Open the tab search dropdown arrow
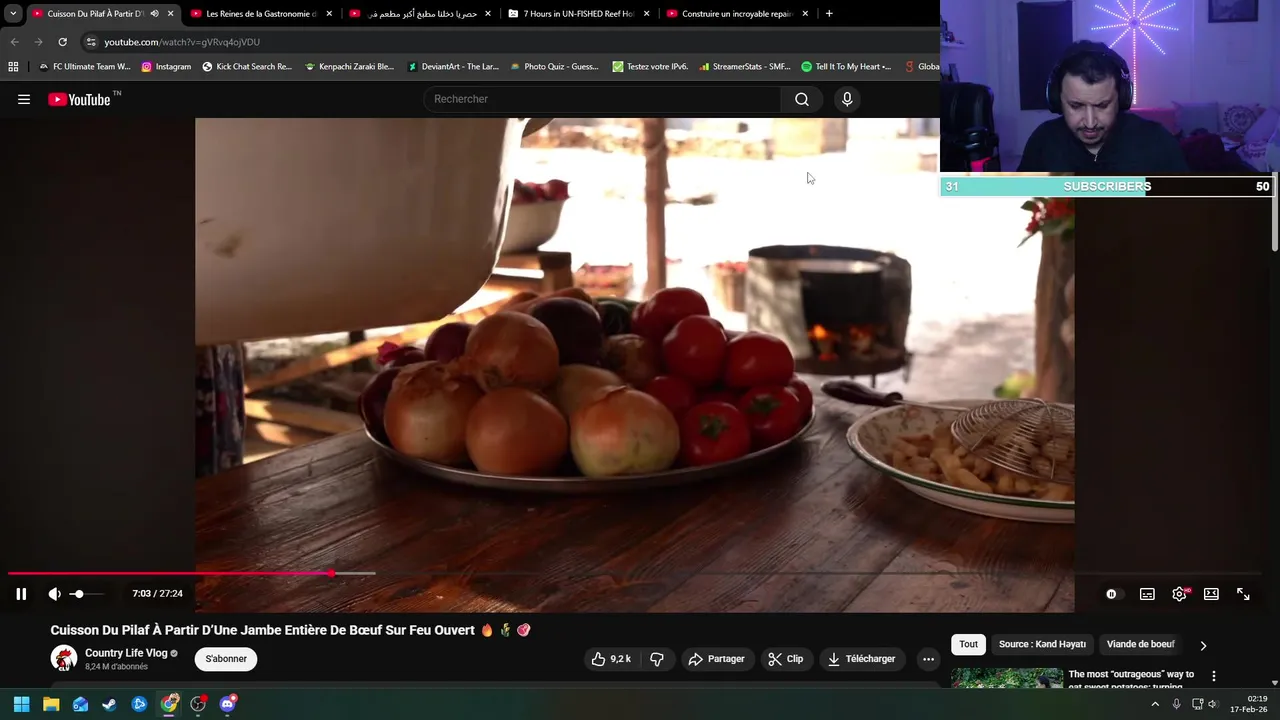The height and width of the screenshot is (720, 1280). click(x=13, y=14)
